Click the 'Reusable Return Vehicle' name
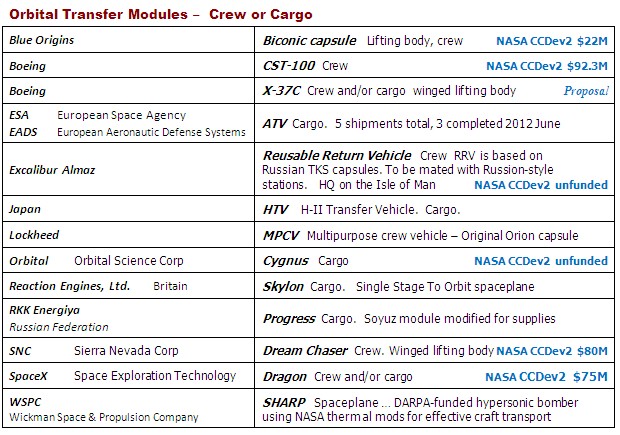This screenshot has height=435, width=620. (336, 156)
